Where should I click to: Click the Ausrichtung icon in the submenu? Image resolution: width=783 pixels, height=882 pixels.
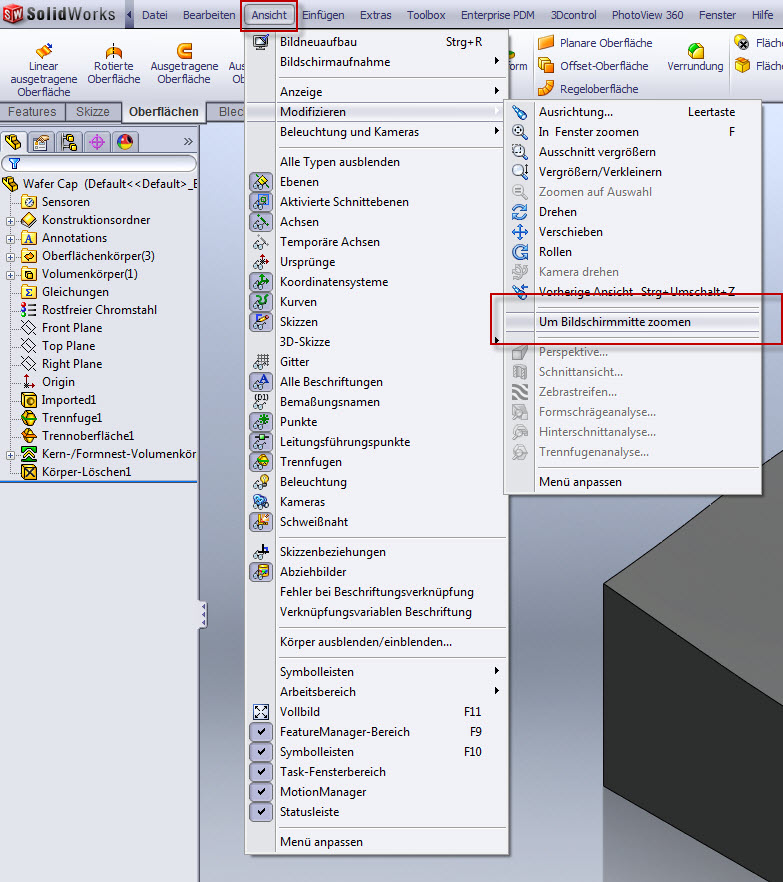(520, 112)
